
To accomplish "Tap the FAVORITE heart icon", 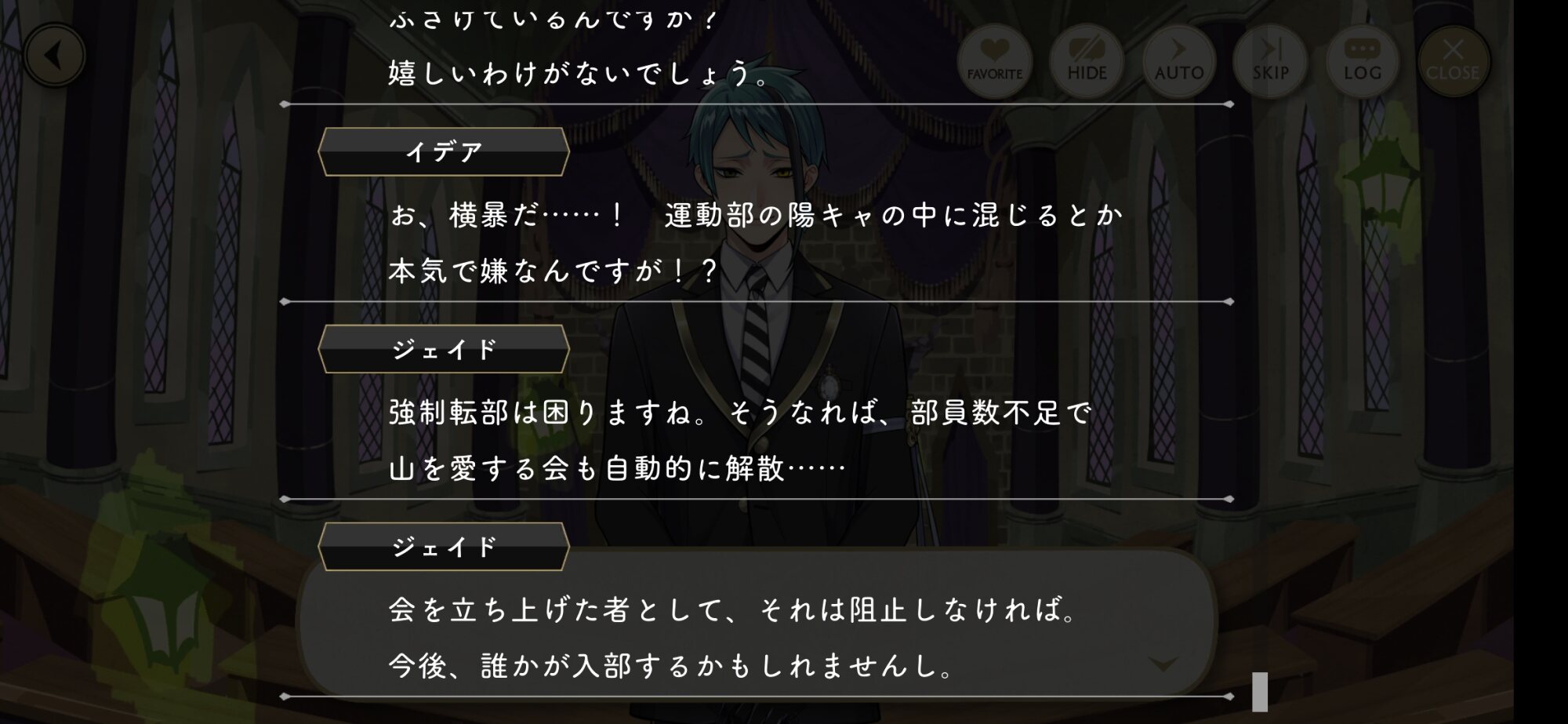I will (994, 61).
